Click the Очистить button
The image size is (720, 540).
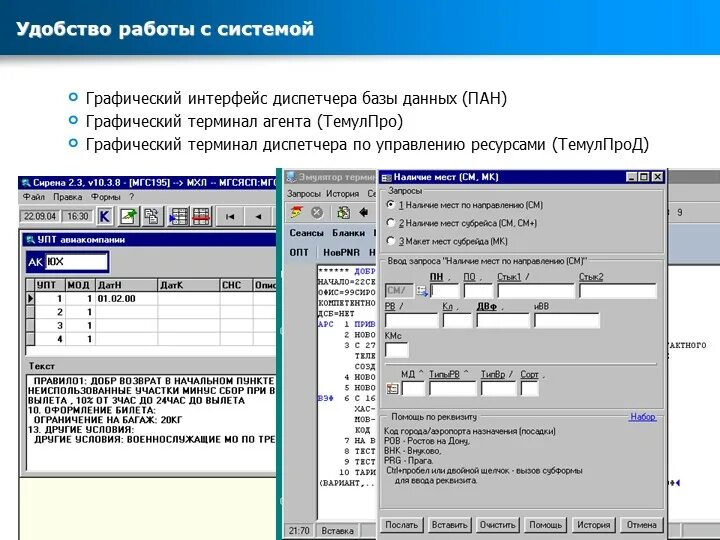point(497,525)
